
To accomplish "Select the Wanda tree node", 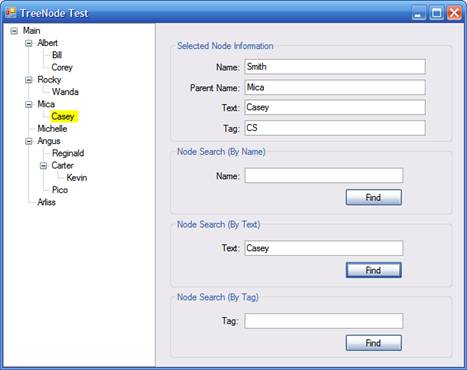I will [x=65, y=92].
